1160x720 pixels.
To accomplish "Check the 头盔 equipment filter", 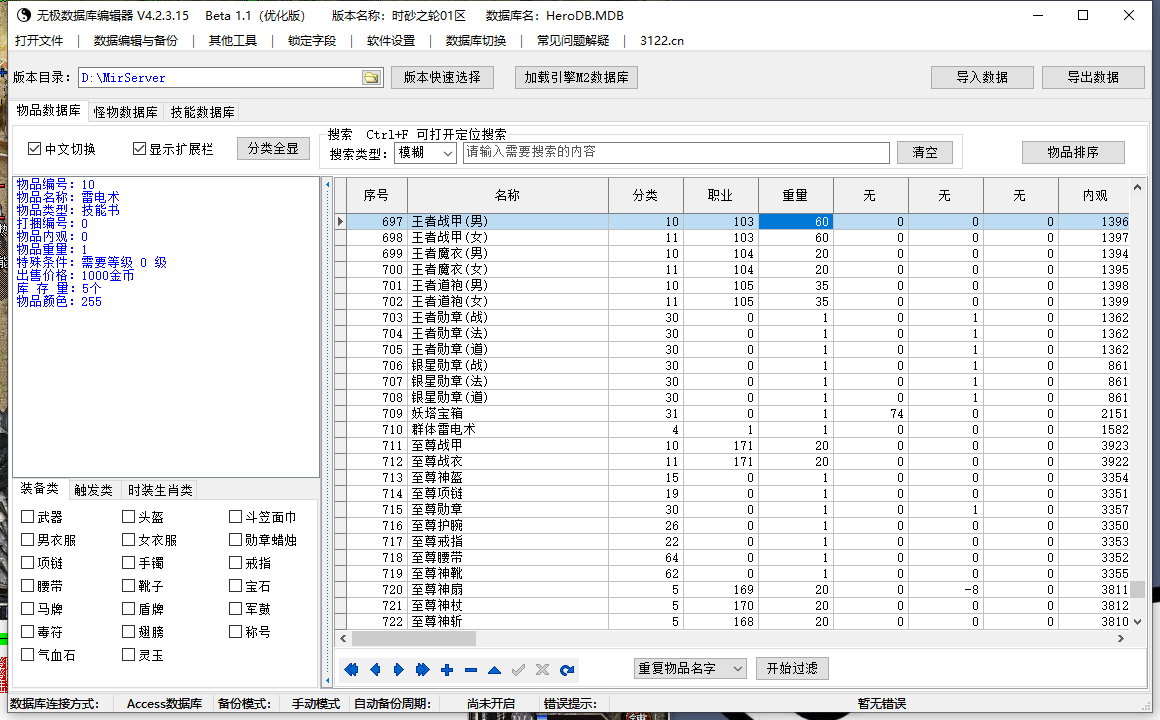I will point(129,517).
